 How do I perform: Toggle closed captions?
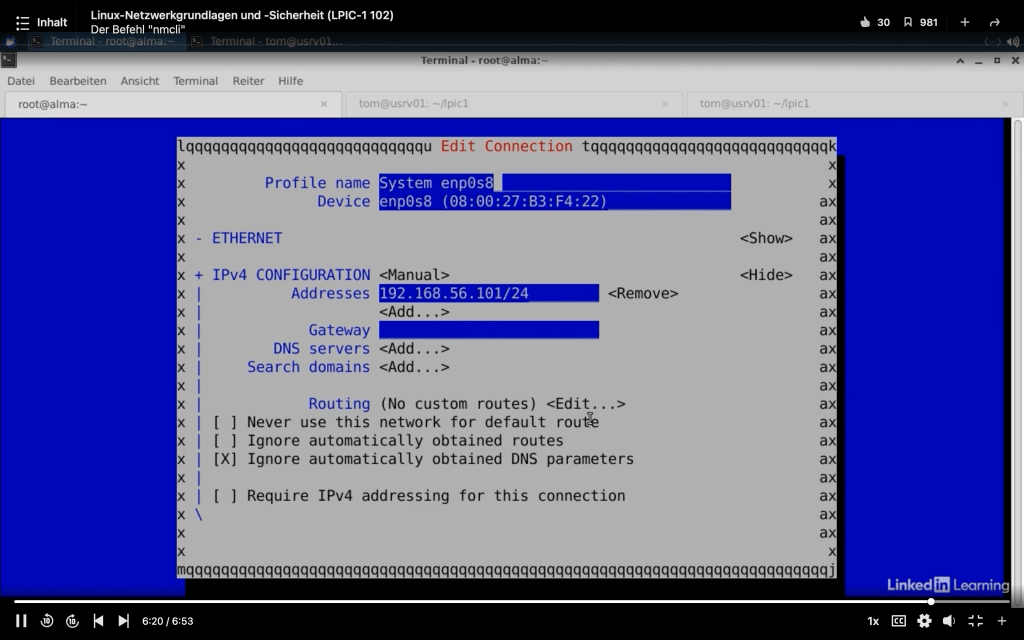tap(898, 621)
